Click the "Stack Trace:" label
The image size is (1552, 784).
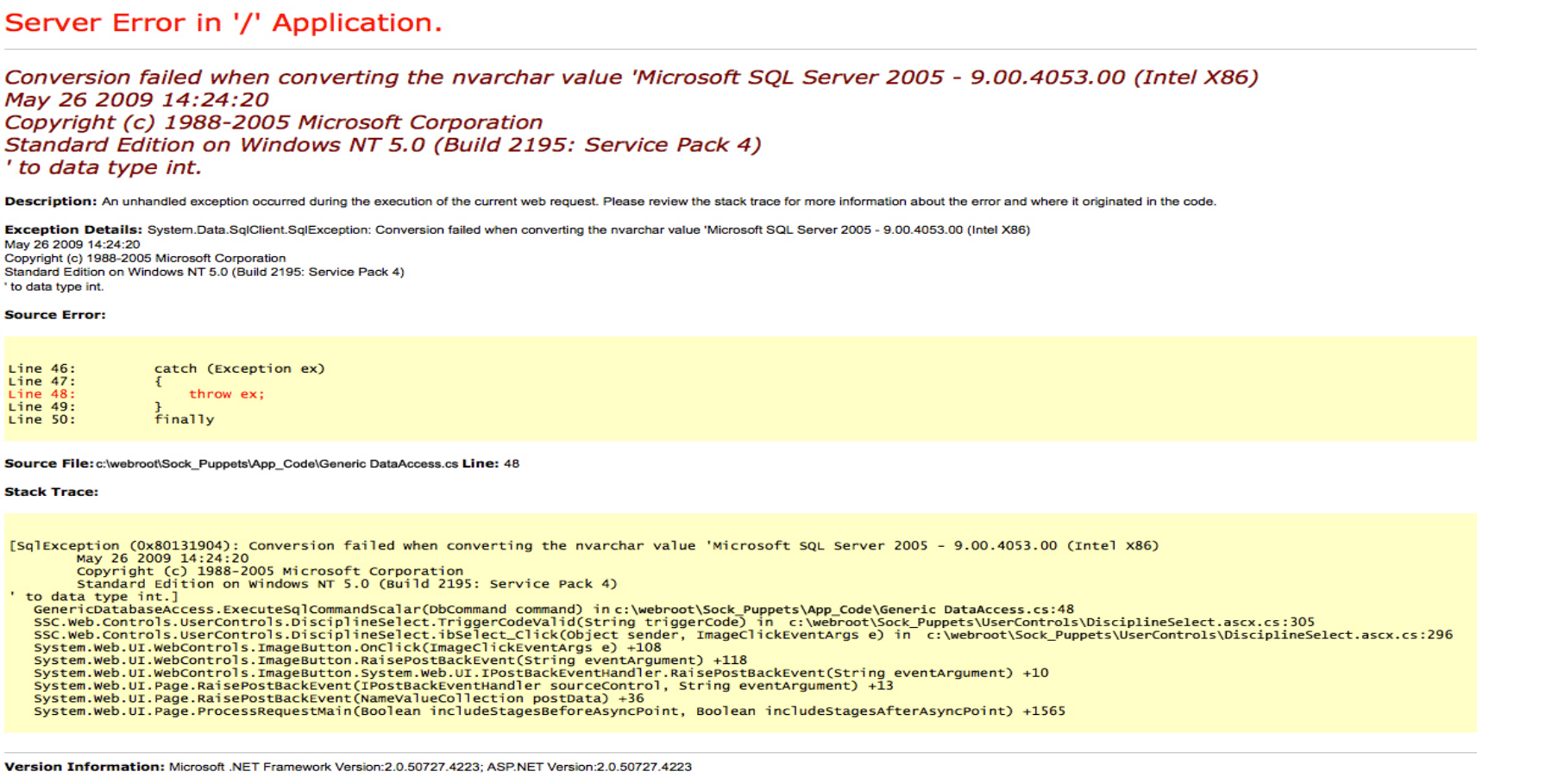pyautogui.click(x=52, y=492)
